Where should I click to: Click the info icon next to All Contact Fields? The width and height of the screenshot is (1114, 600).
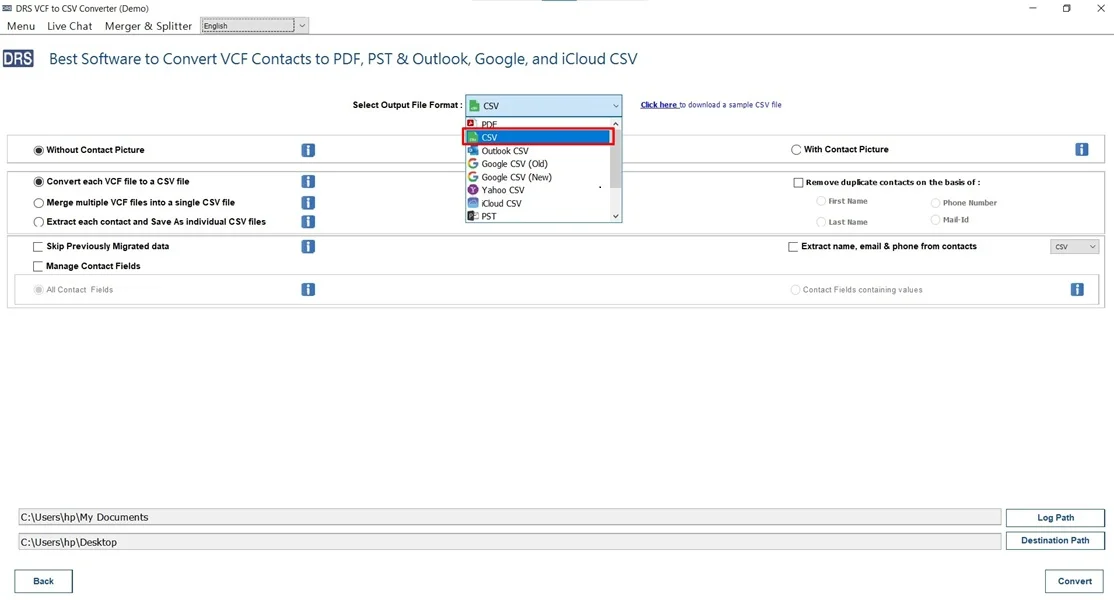click(308, 289)
